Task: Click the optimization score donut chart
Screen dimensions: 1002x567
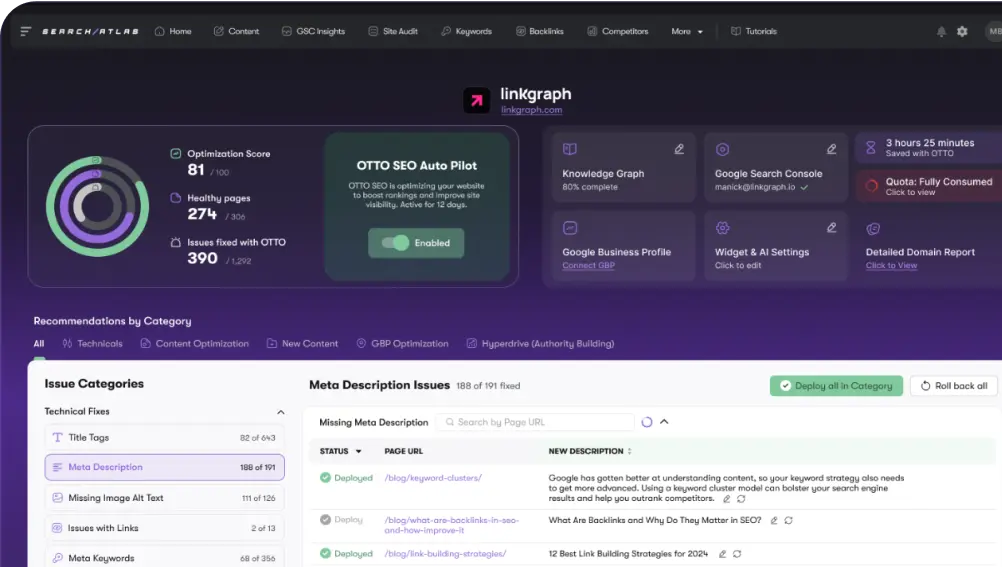Action: click(97, 206)
